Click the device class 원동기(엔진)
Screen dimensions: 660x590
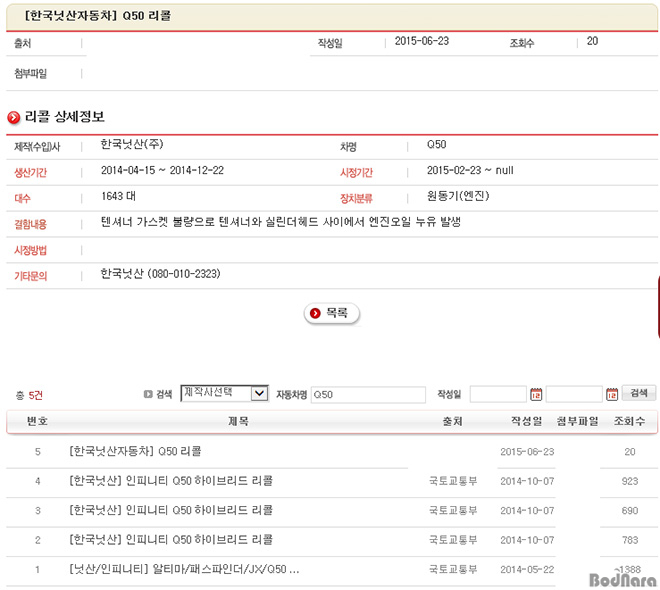(458, 196)
